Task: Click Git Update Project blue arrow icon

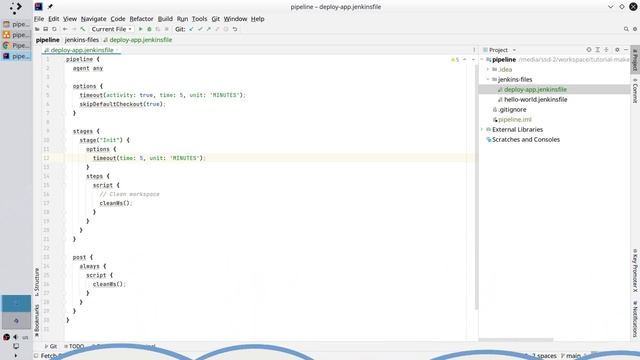Action: click(191, 29)
